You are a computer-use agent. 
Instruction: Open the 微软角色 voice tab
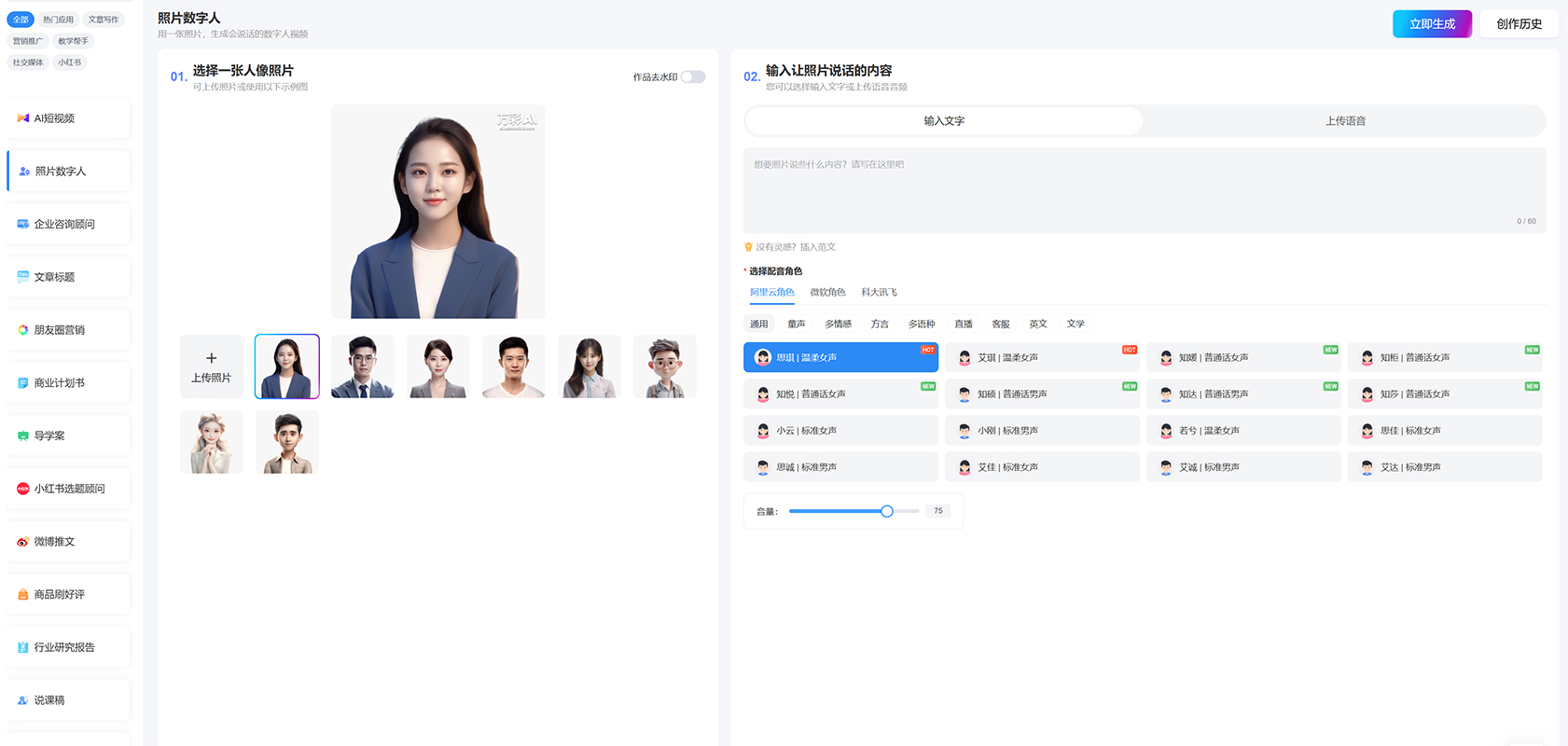pyautogui.click(x=827, y=293)
